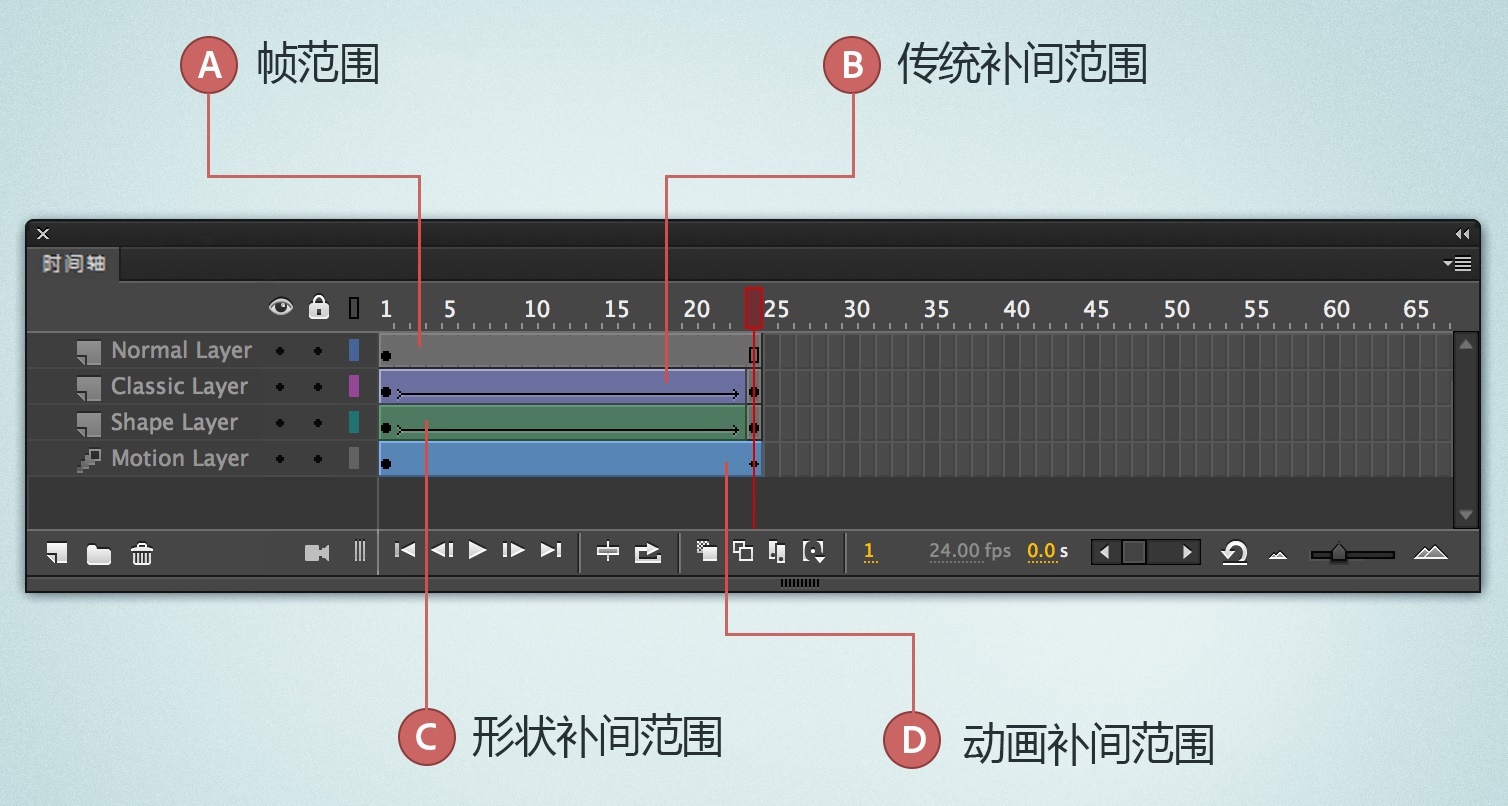Collapse the panel group with double arrows
Screen dimensions: 1508x806
tap(1463, 233)
